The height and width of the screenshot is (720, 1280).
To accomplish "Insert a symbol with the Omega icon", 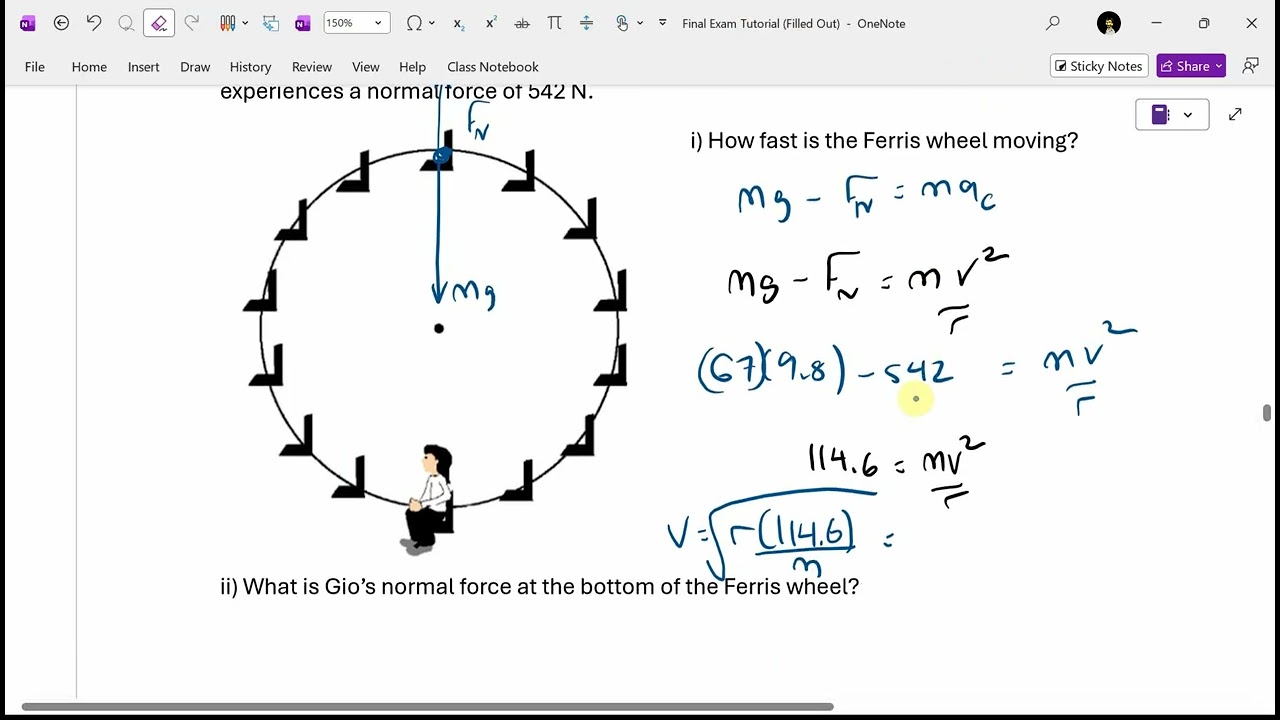I will coord(414,23).
